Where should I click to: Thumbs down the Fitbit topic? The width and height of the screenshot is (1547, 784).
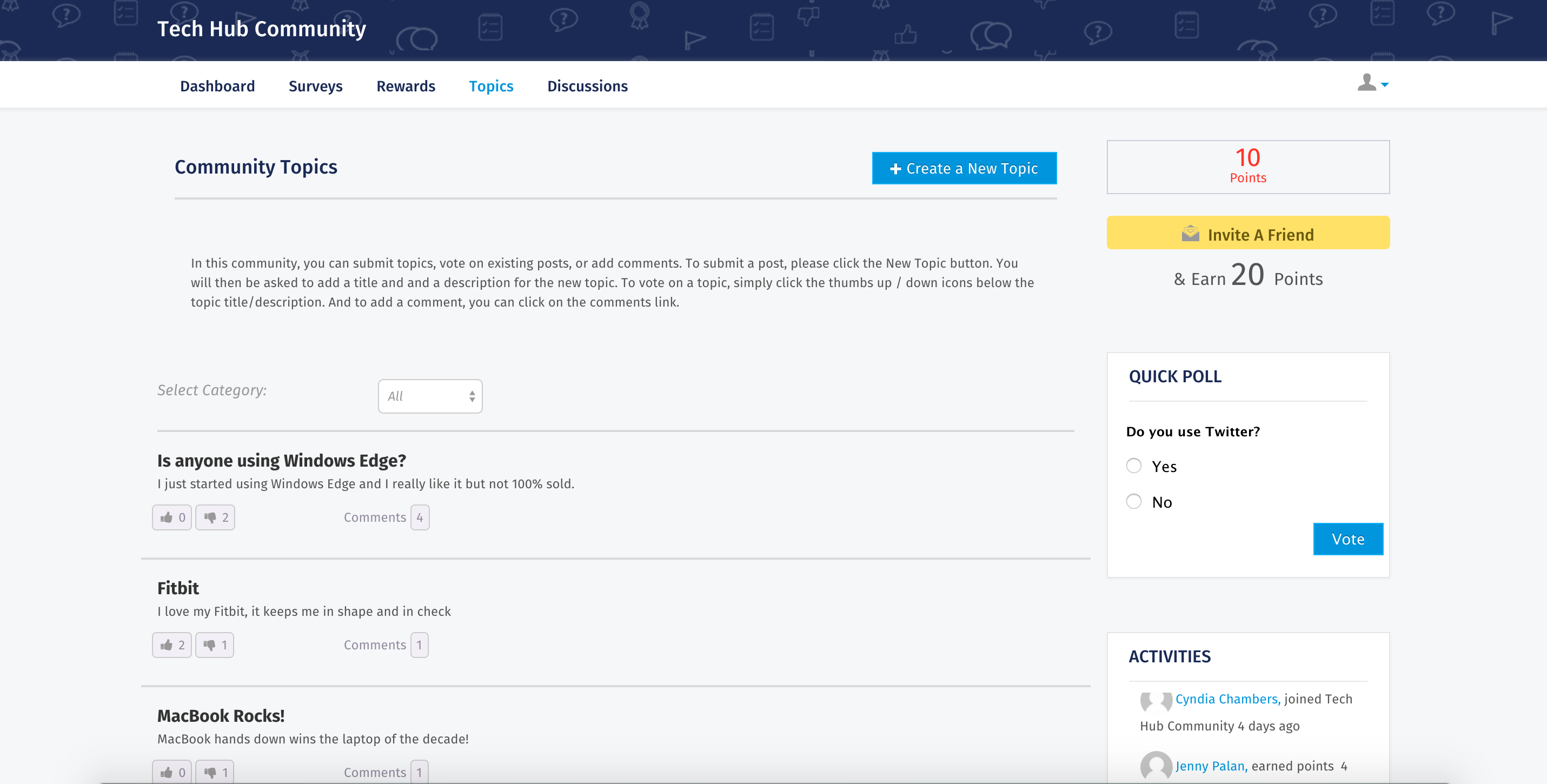tap(214, 645)
